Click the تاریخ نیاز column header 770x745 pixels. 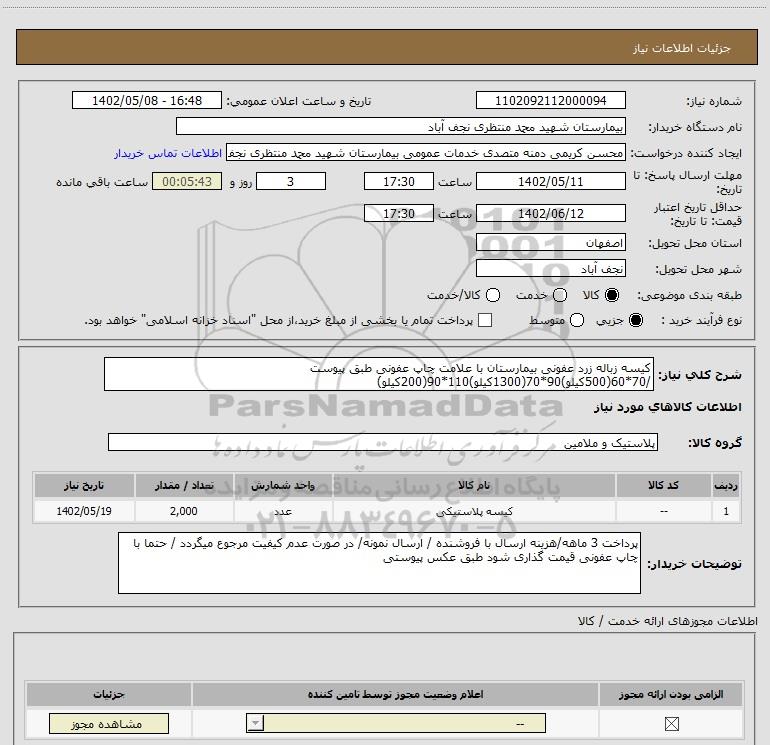click(x=84, y=485)
